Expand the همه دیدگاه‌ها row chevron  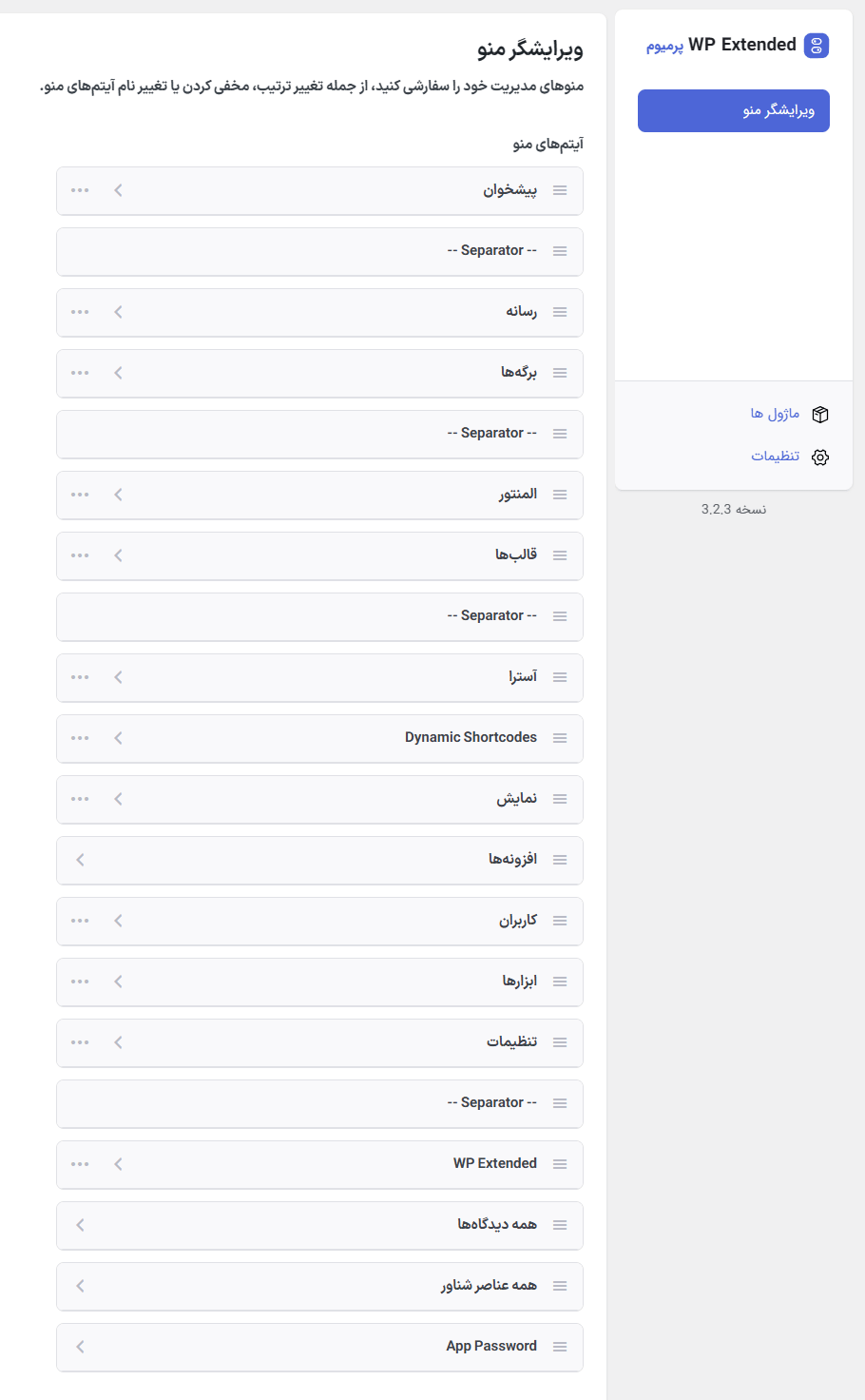[80, 1226]
